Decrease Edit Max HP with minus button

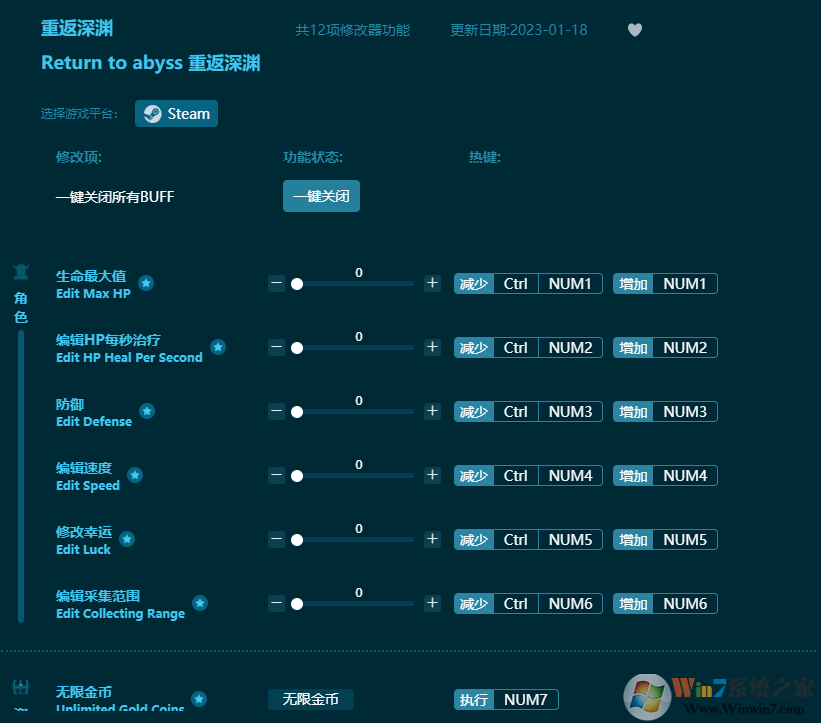coord(276,283)
